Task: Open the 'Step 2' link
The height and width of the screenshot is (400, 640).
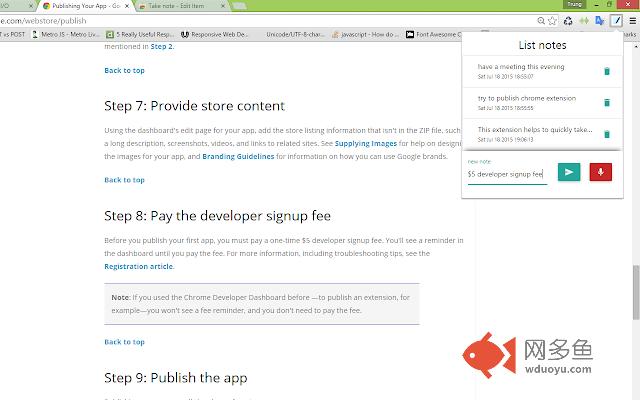Action: click(160, 46)
